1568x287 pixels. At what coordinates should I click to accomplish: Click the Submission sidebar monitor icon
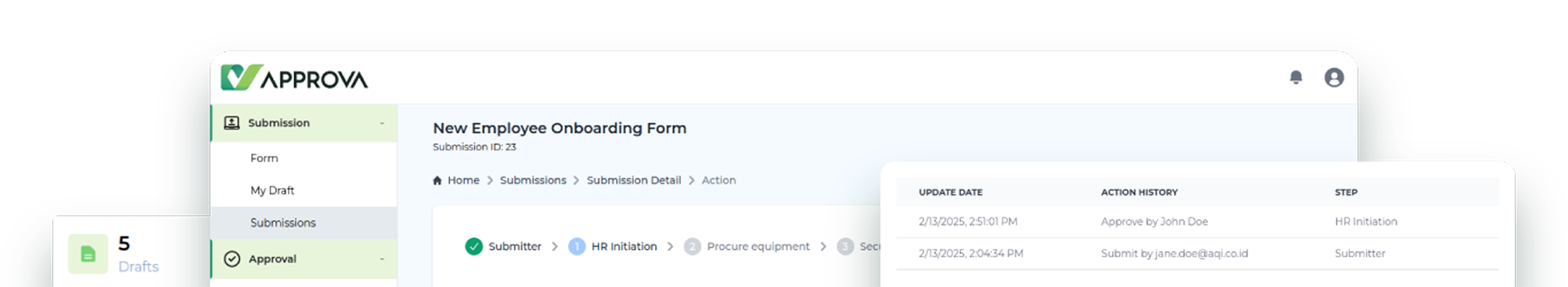(231, 123)
